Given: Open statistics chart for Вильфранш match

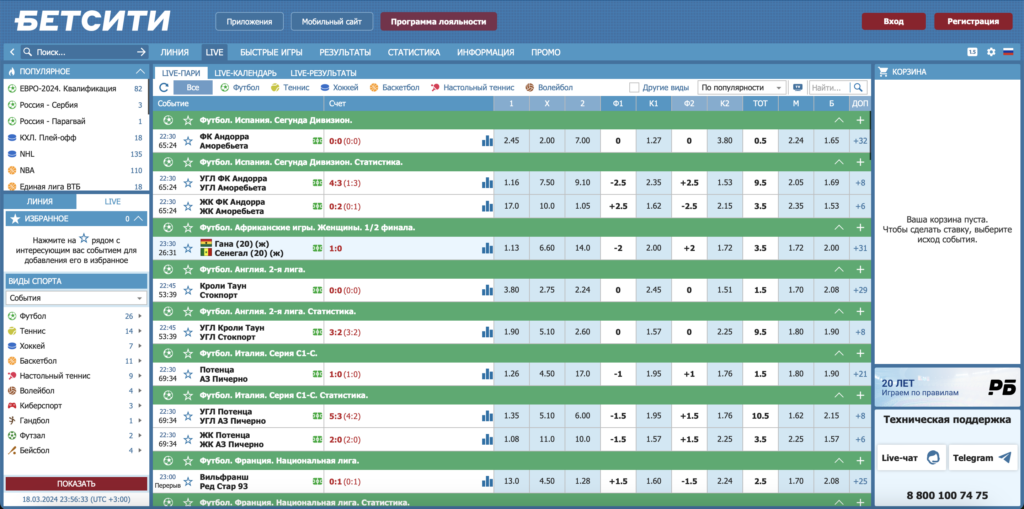Looking at the screenshot, I should (487, 481).
